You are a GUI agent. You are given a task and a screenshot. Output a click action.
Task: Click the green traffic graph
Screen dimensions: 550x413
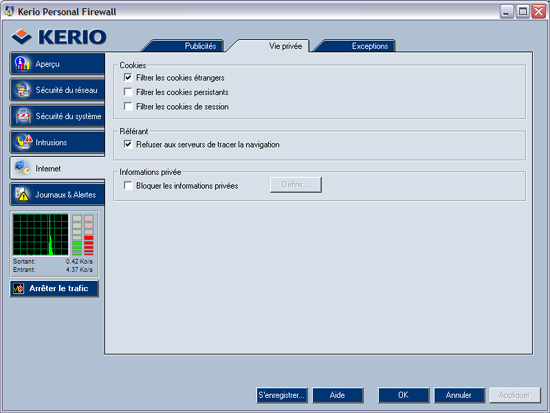tap(41, 235)
